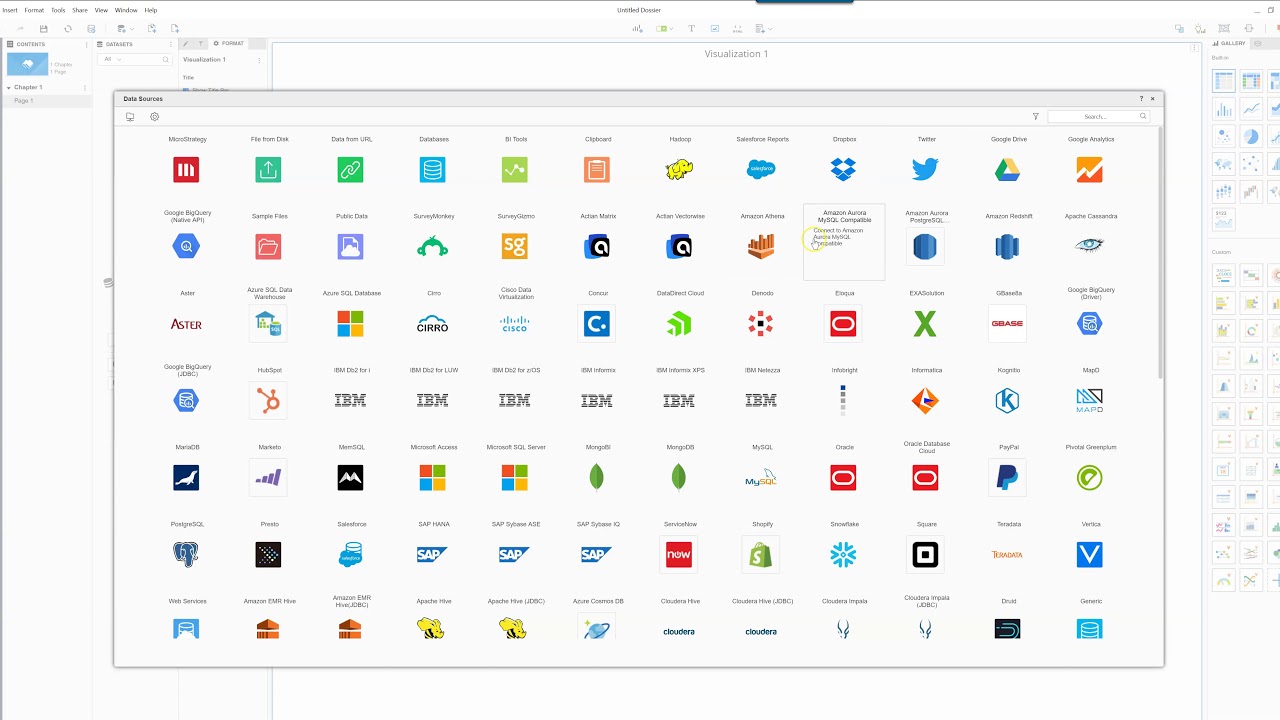
Task: Select the Pivotal Greenplum connector
Action: click(x=1089, y=478)
